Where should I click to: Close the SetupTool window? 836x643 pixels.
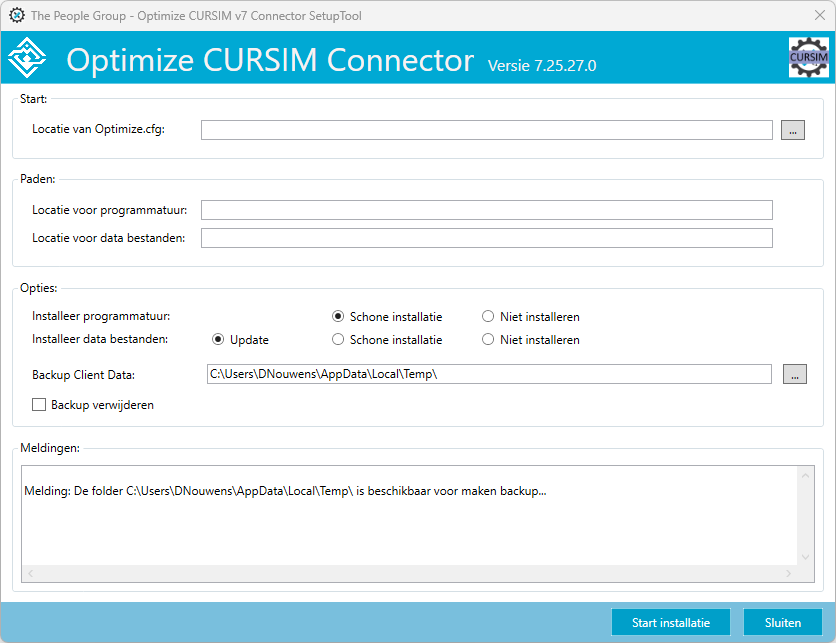tap(820, 15)
